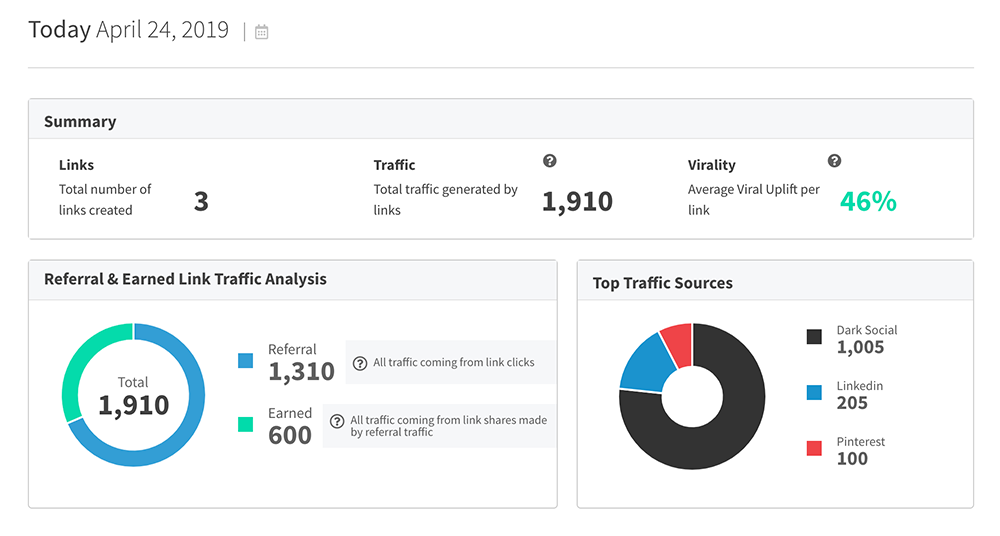The height and width of the screenshot is (536, 1000).
Task: Click the Top Traffic Sources heading
Action: pos(663,283)
